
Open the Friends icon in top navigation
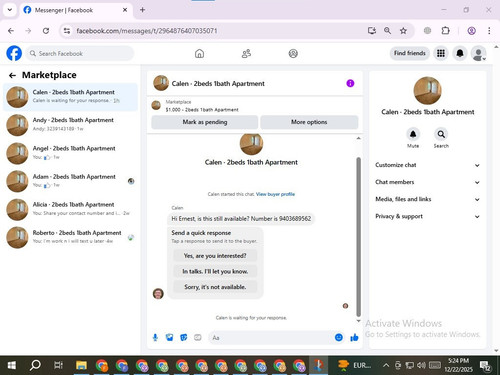[x=246, y=53]
